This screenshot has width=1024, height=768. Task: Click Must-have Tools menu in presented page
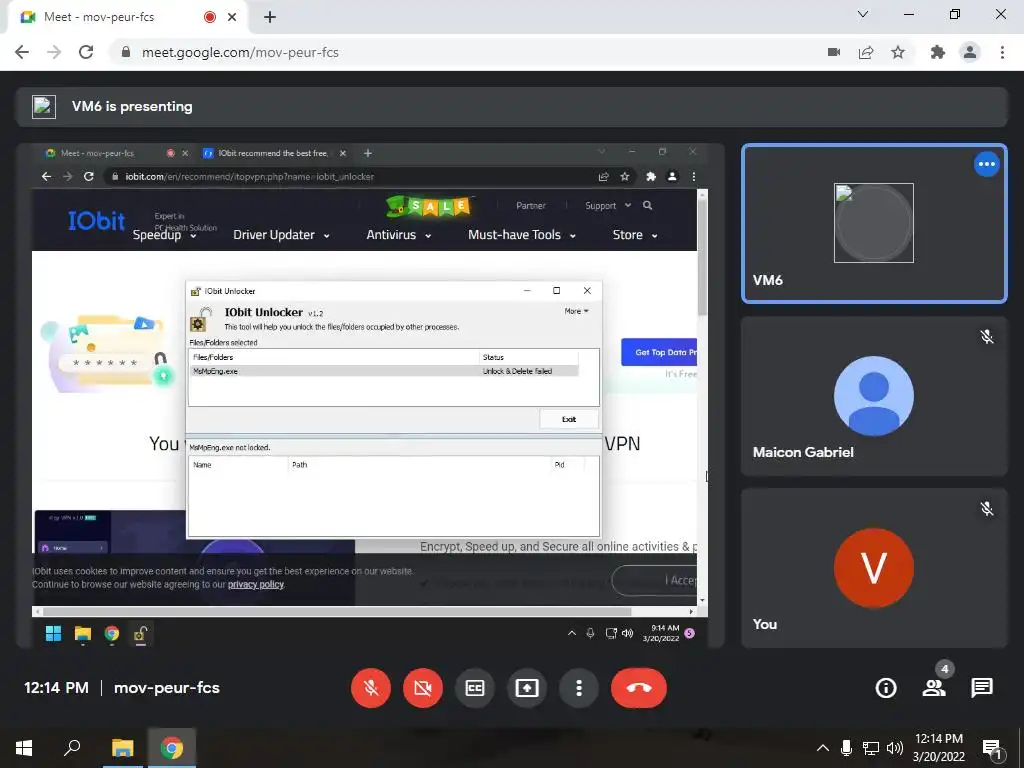tap(522, 235)
